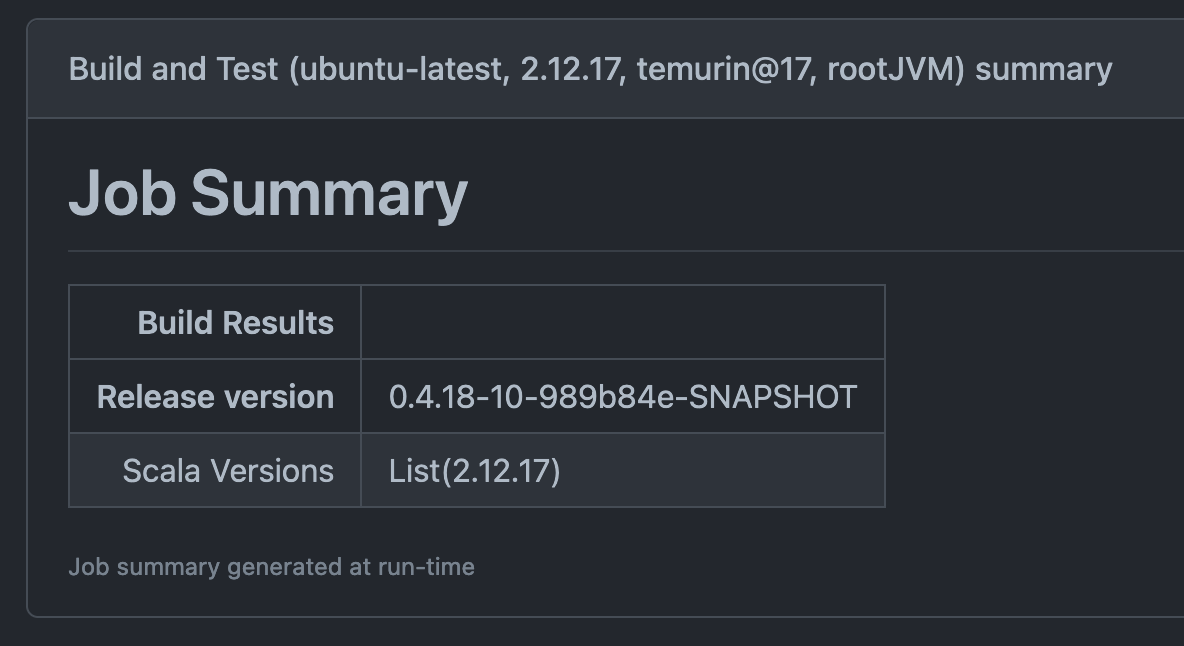This screenshot has width=1184, height=646.
Task: Click the Build Results table header cell
Action: [x=215, y=322]
